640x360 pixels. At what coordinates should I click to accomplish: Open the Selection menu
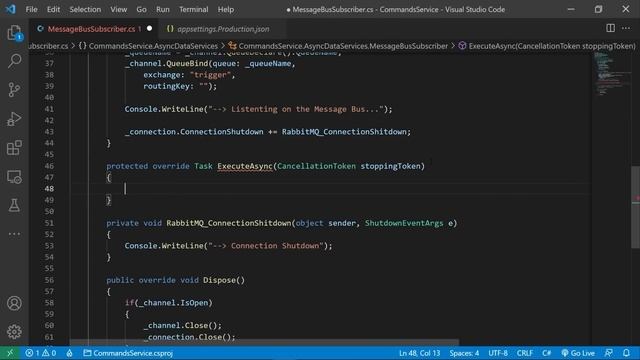click(x=85, y=9)
